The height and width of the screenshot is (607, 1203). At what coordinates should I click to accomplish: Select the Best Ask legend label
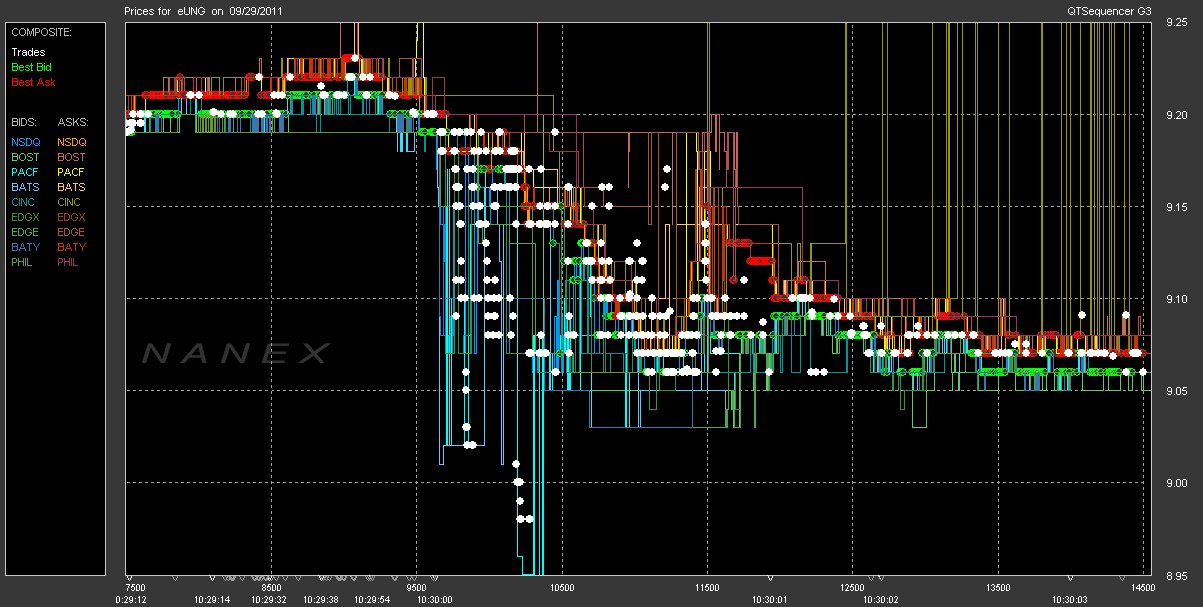[x=32, y=82]
